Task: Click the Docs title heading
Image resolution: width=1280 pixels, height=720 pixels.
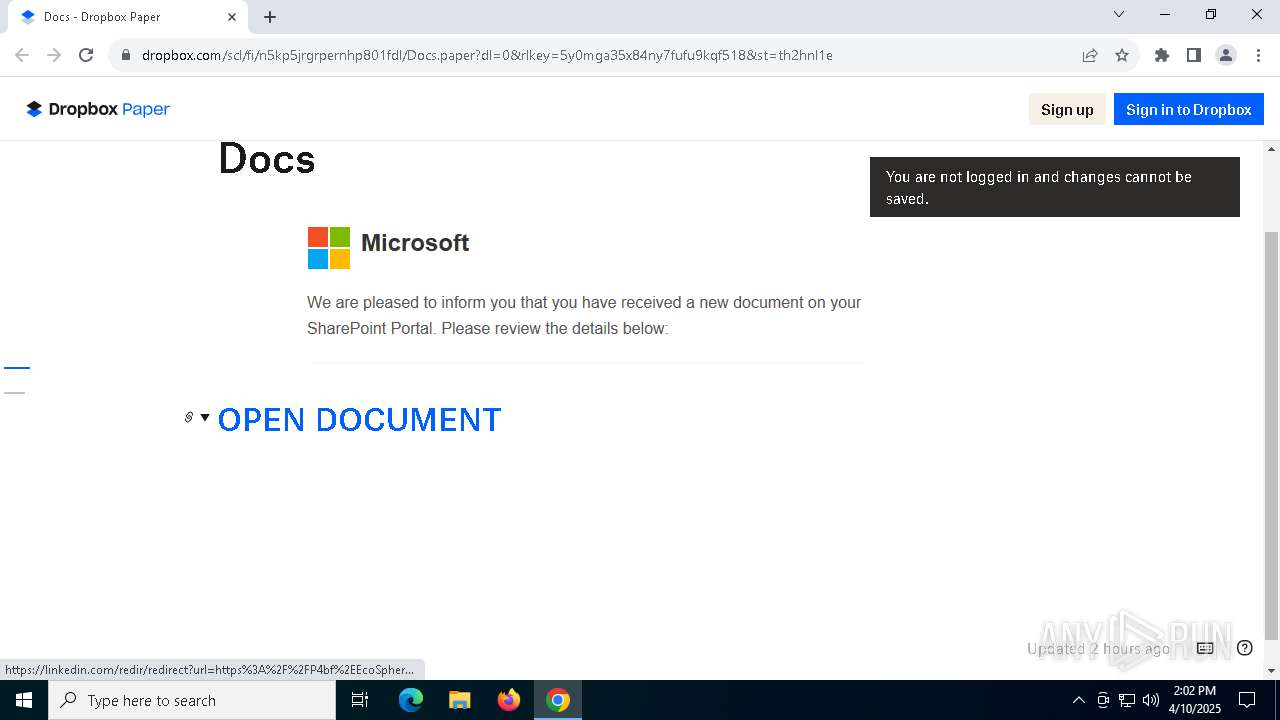Action: (266, 159)
